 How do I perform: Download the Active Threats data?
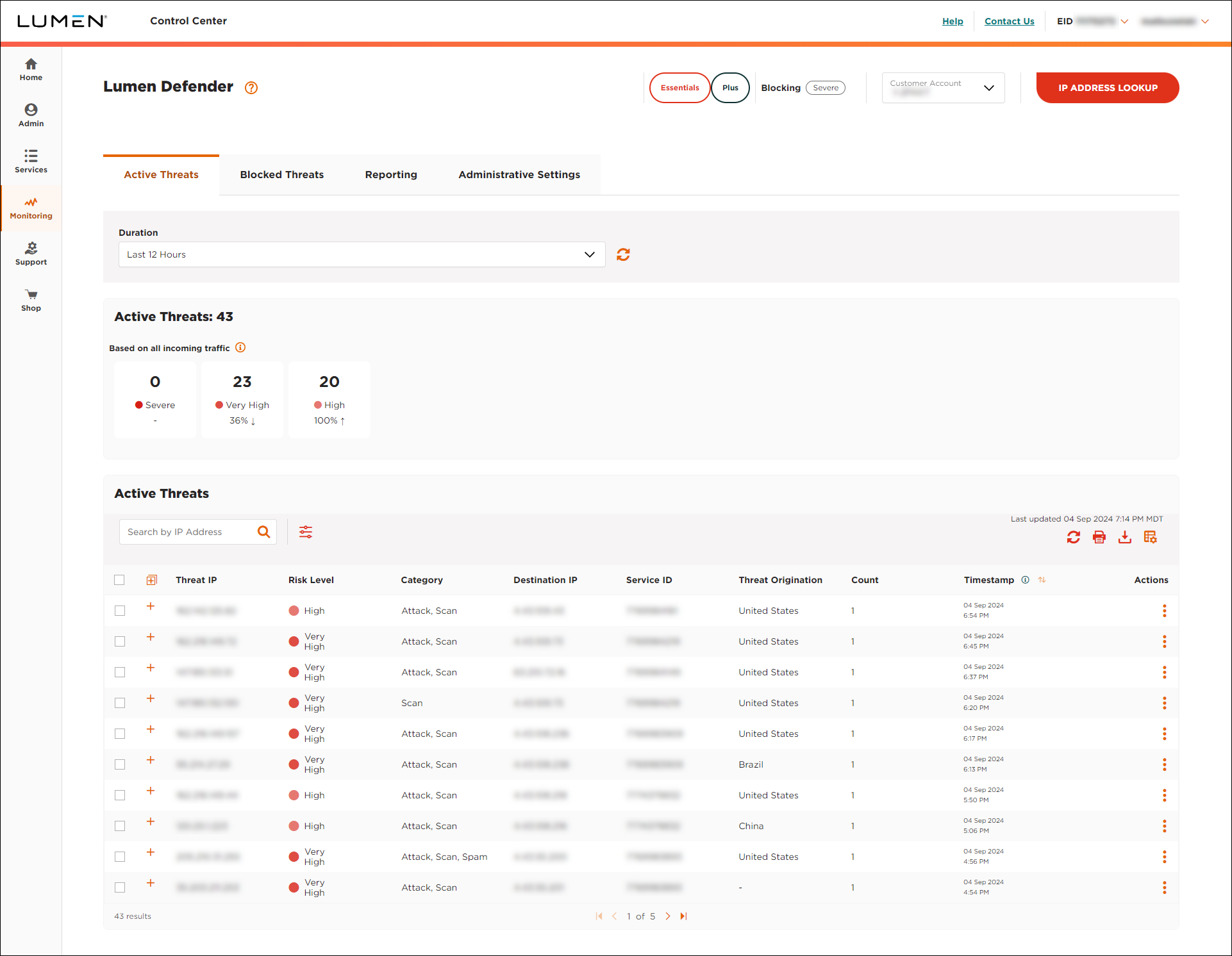point(1125,538)
